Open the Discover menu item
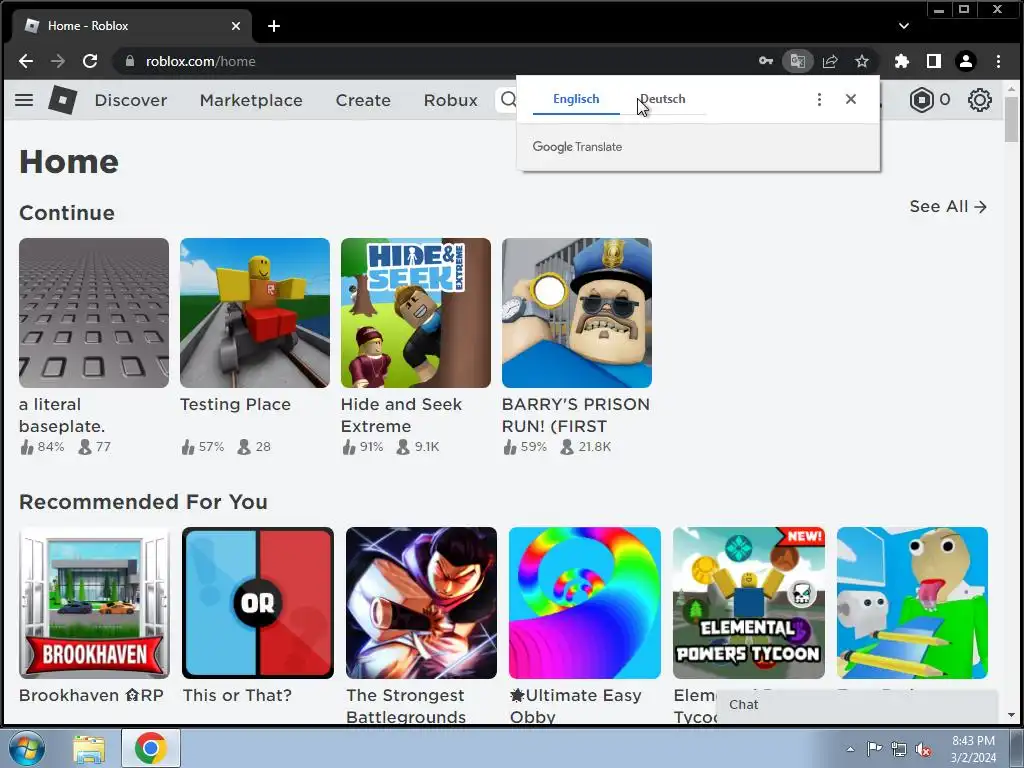This screenshot has width=1024, height=768. tap(131, 101)
